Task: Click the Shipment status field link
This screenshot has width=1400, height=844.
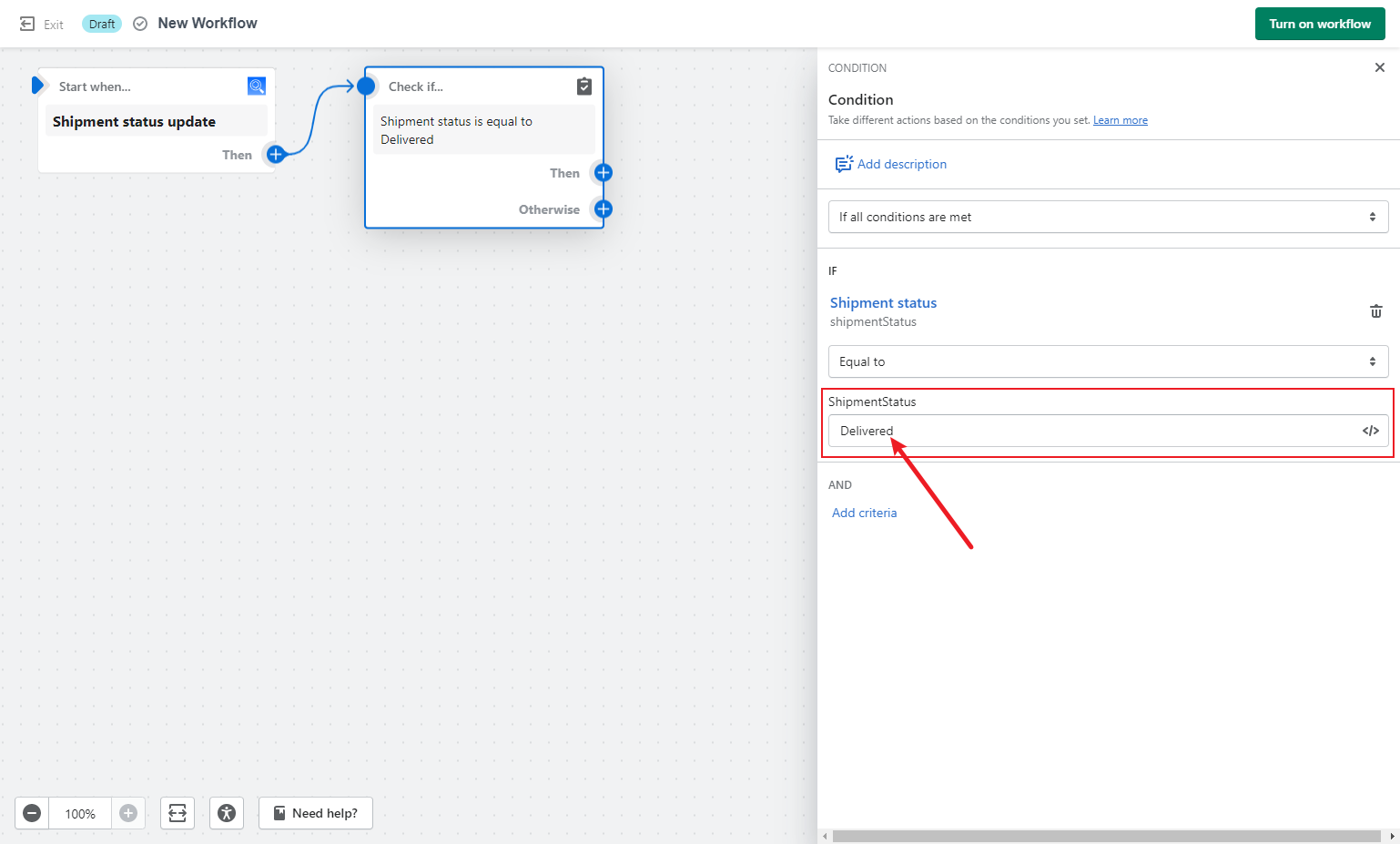Action: click(x=883, y=302)
